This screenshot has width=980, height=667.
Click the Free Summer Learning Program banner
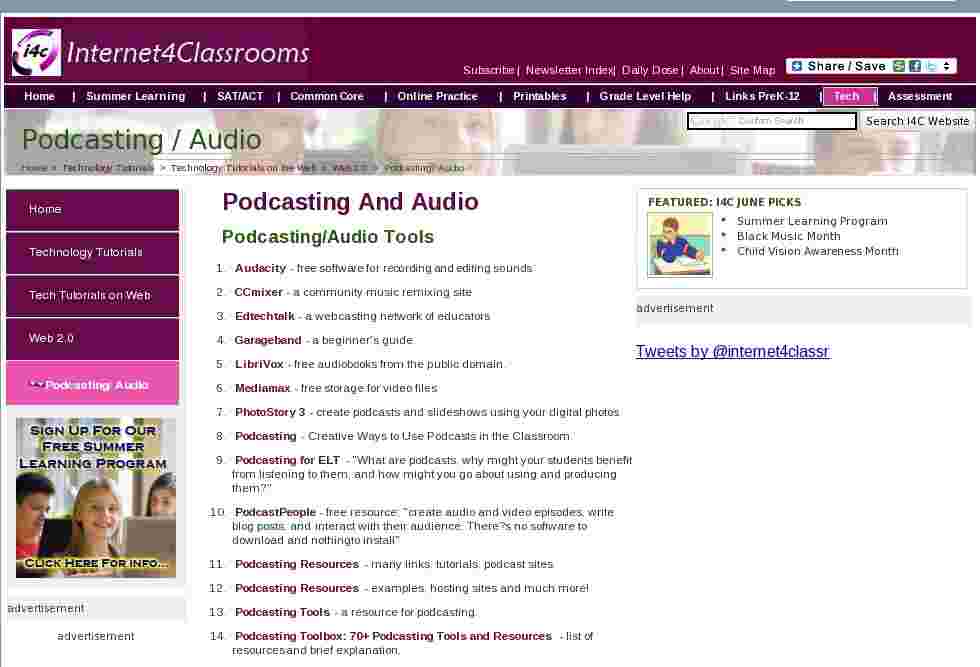(x=96, y=498)
